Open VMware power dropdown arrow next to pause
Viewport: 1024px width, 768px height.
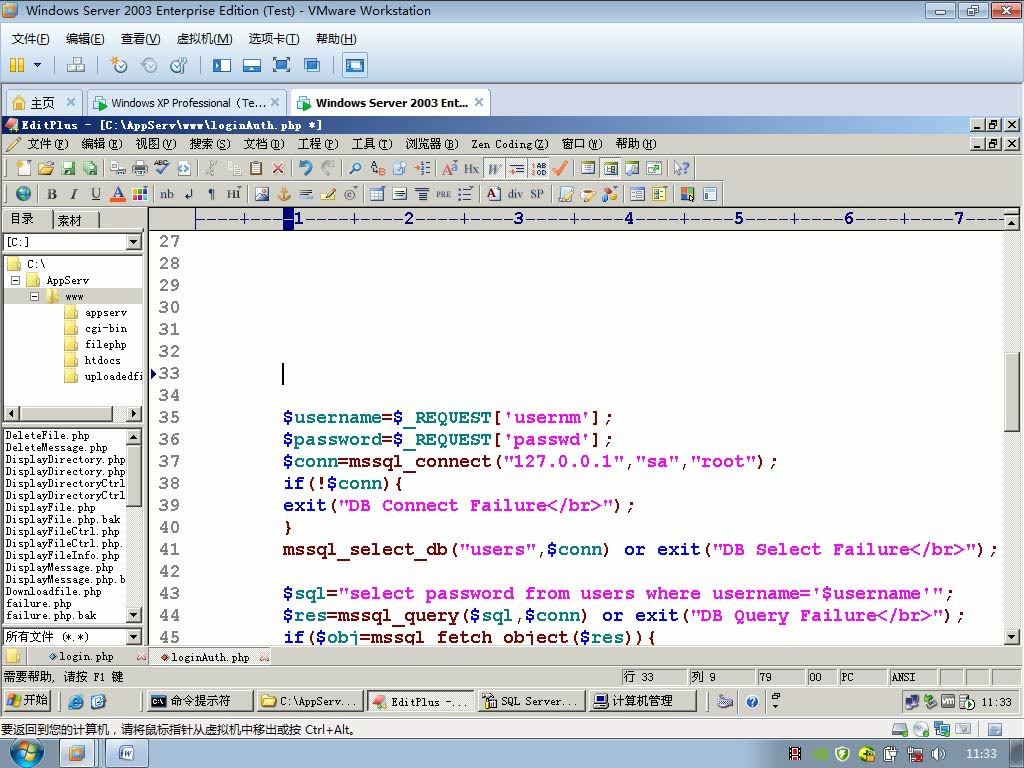(x=37, y=65)
